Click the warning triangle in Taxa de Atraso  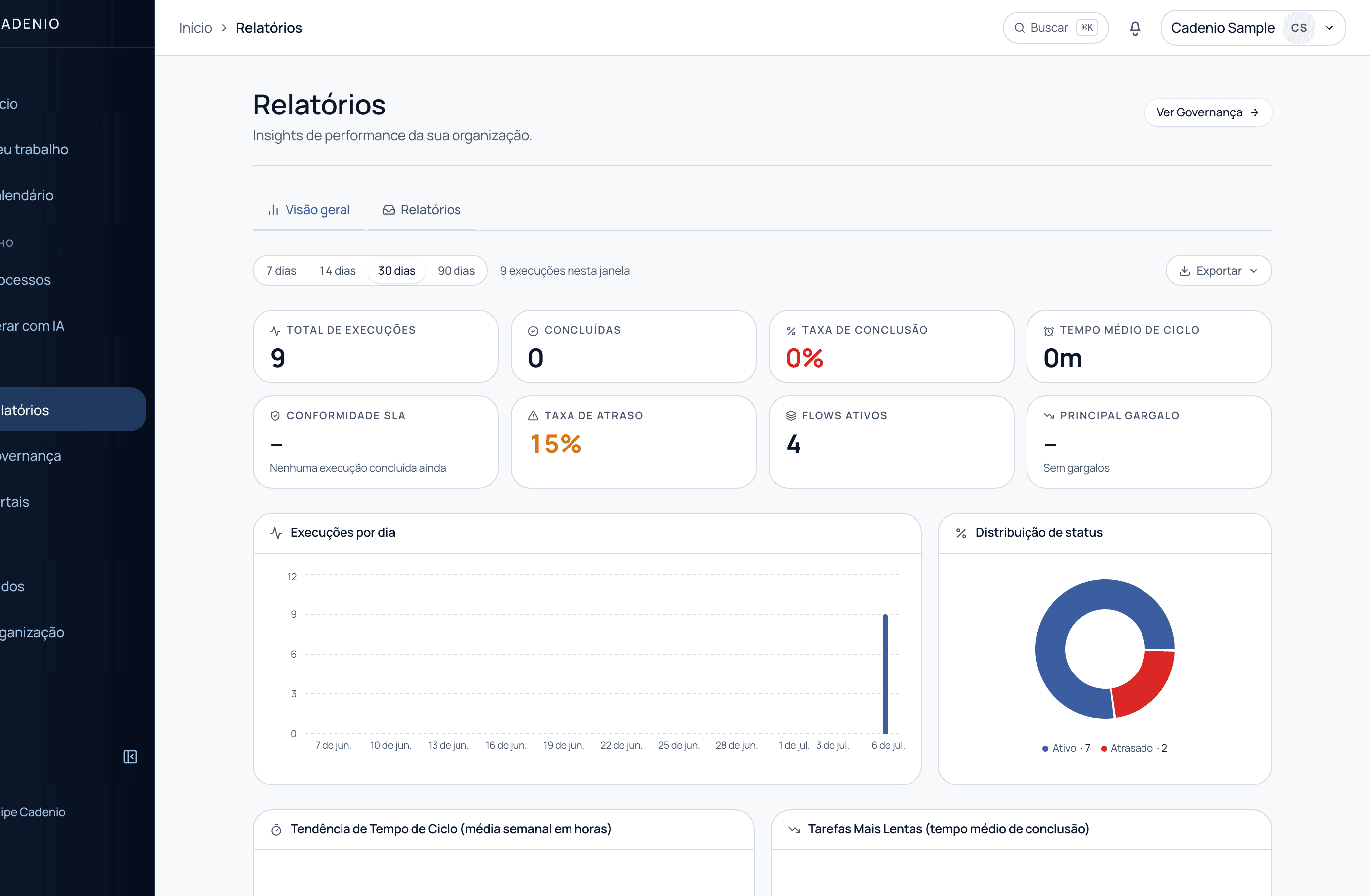point(533,416)
